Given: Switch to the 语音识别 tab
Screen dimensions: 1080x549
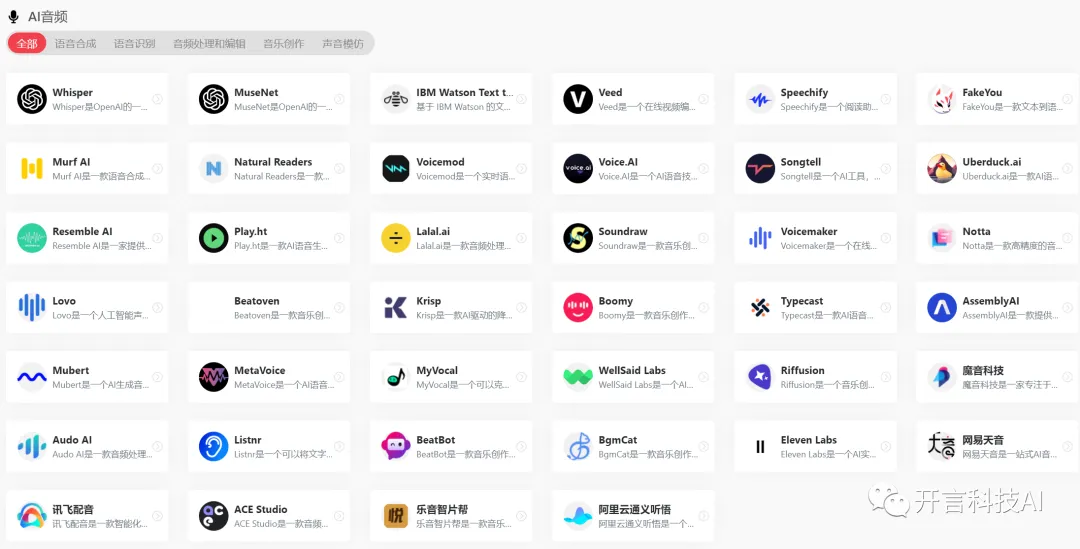Looking at the screenshot, I should 134,43.
